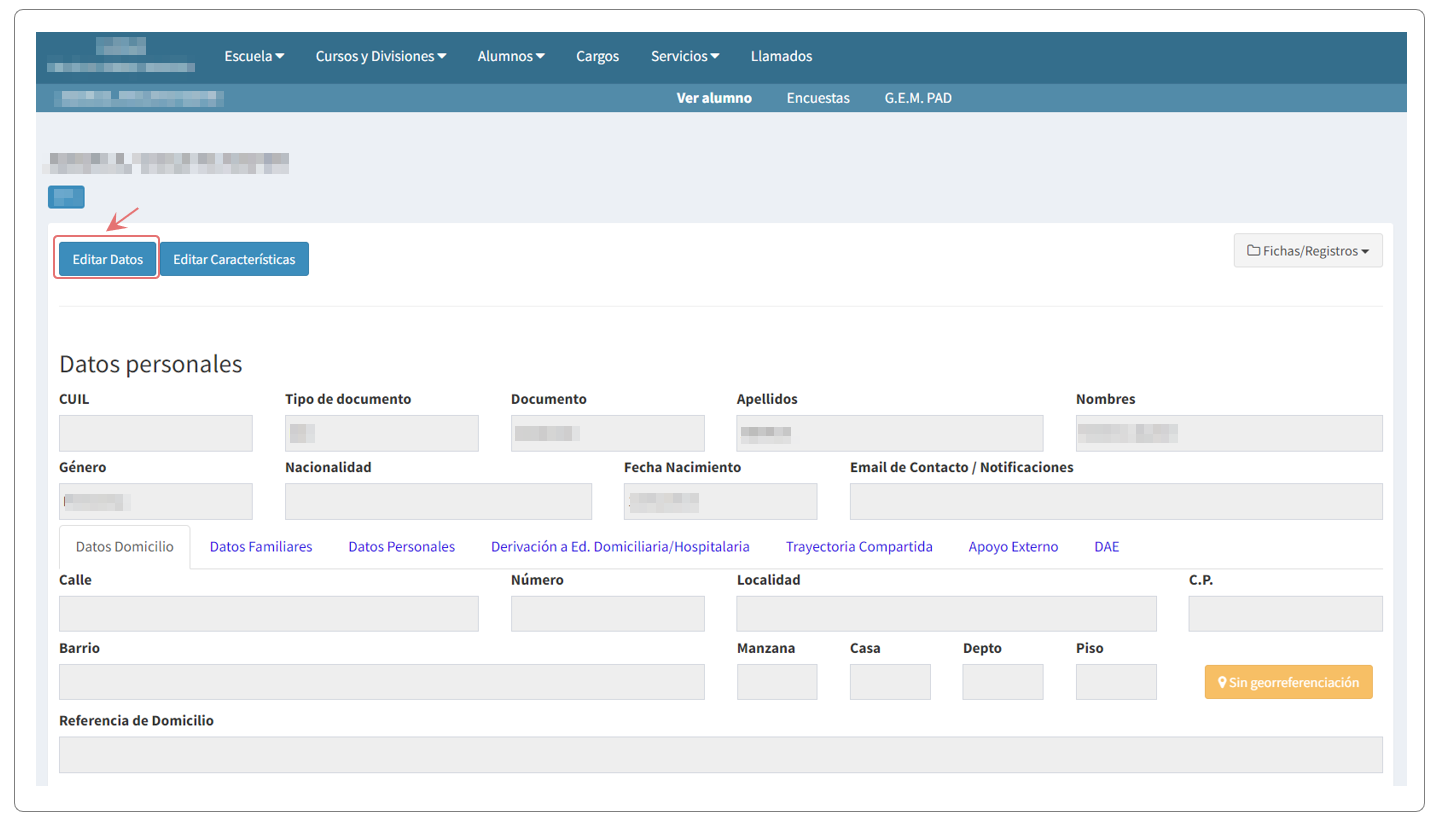Open the Trayectoria Compartida tab
Screen dimensions: 1440x828
pos(859,547)
